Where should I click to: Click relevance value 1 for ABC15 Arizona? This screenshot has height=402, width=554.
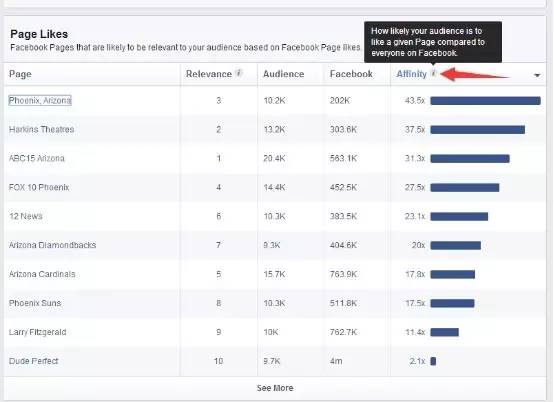[x=219, y=158]
